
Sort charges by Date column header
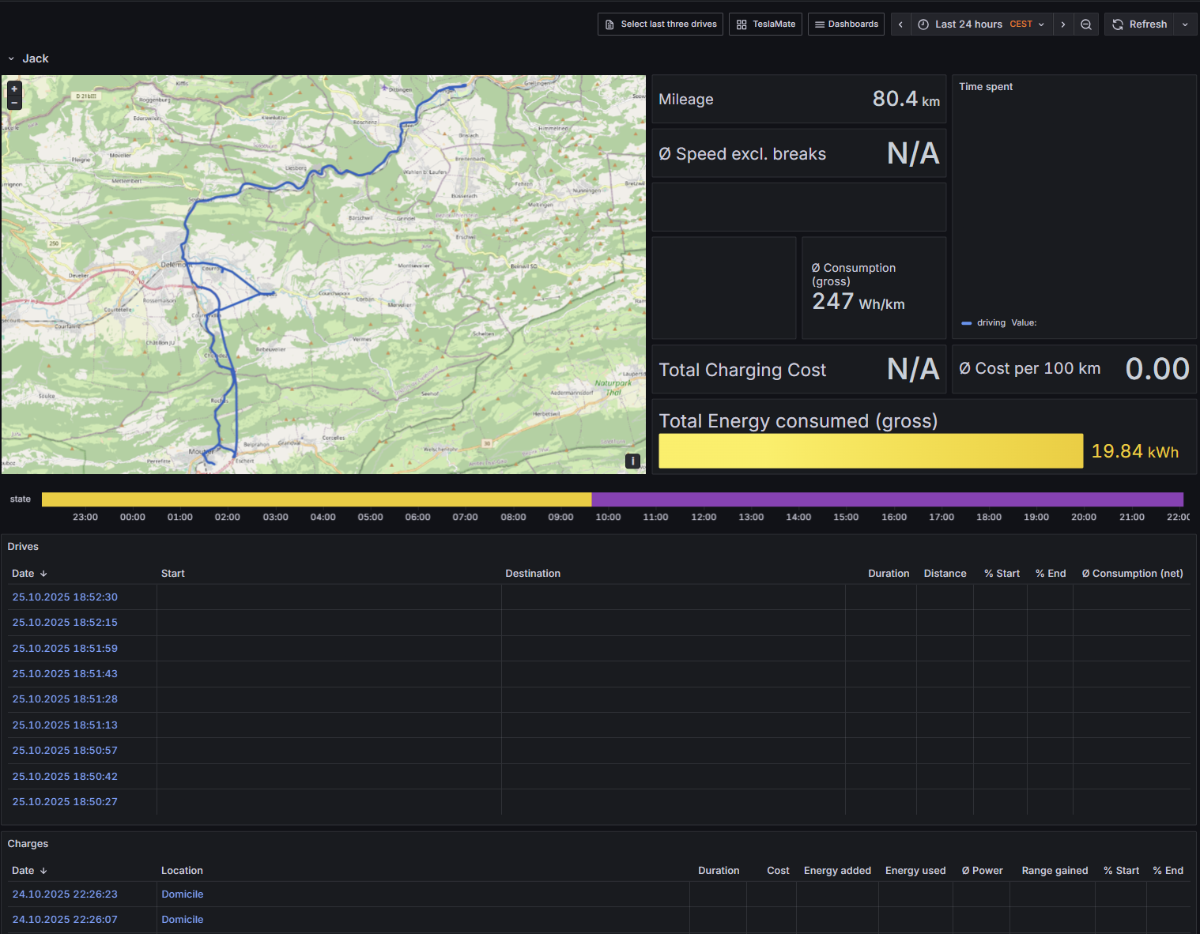[23, 871]
